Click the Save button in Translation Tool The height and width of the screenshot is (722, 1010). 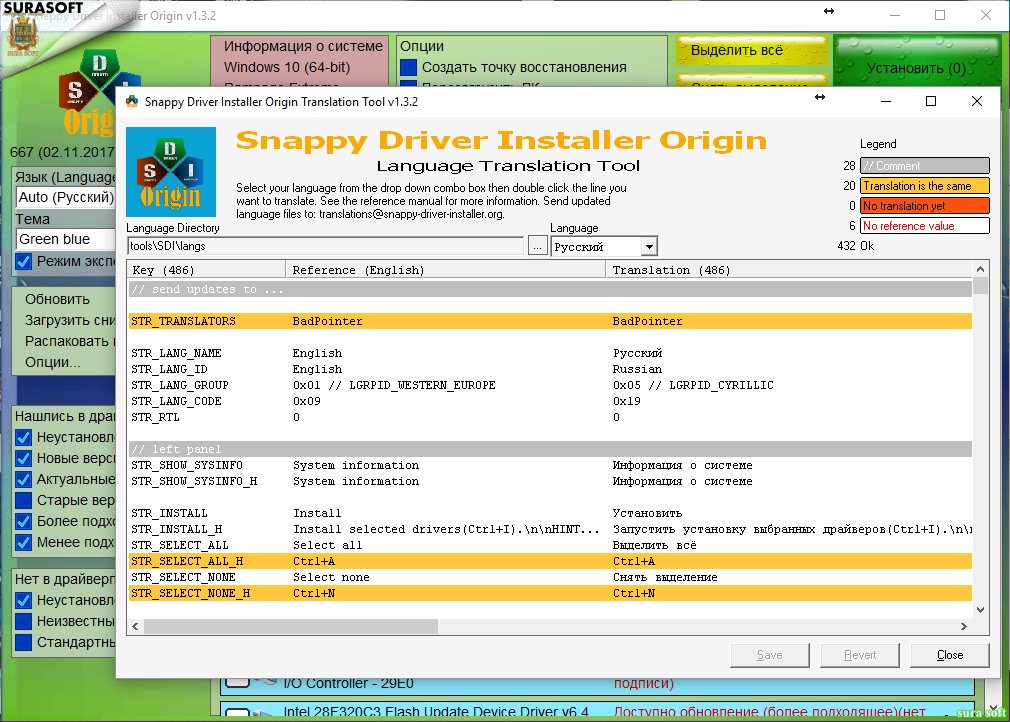[770, 655]
